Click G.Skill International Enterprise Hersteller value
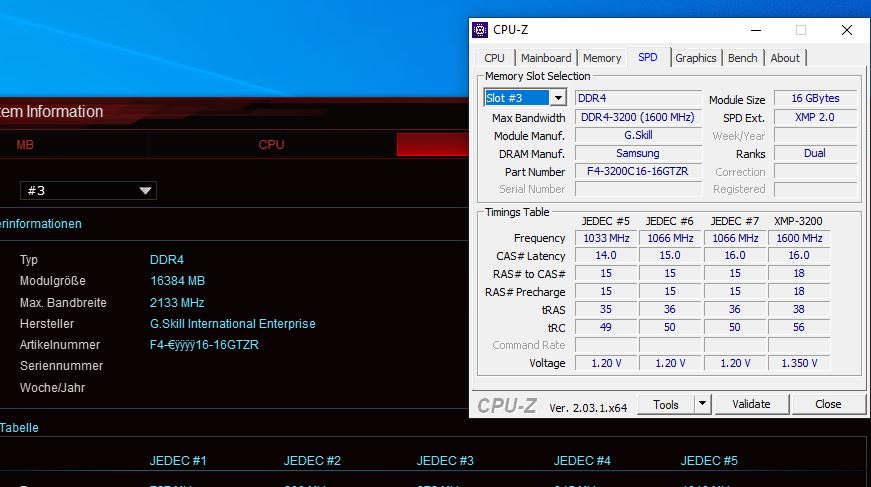 [233, 324]
